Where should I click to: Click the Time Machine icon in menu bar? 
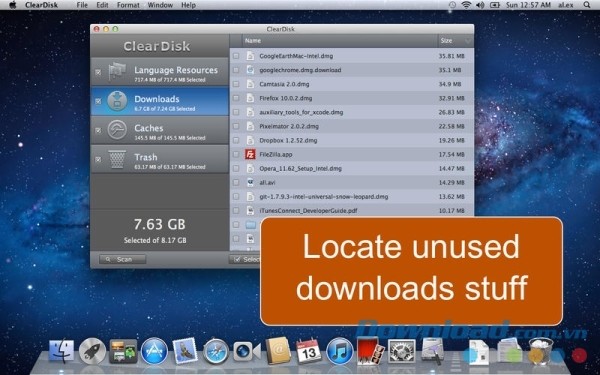(452, 5)
